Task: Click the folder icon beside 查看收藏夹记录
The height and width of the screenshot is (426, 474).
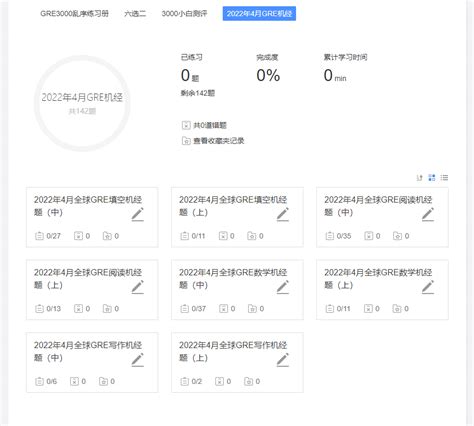Action: click(x=186, y=141)
